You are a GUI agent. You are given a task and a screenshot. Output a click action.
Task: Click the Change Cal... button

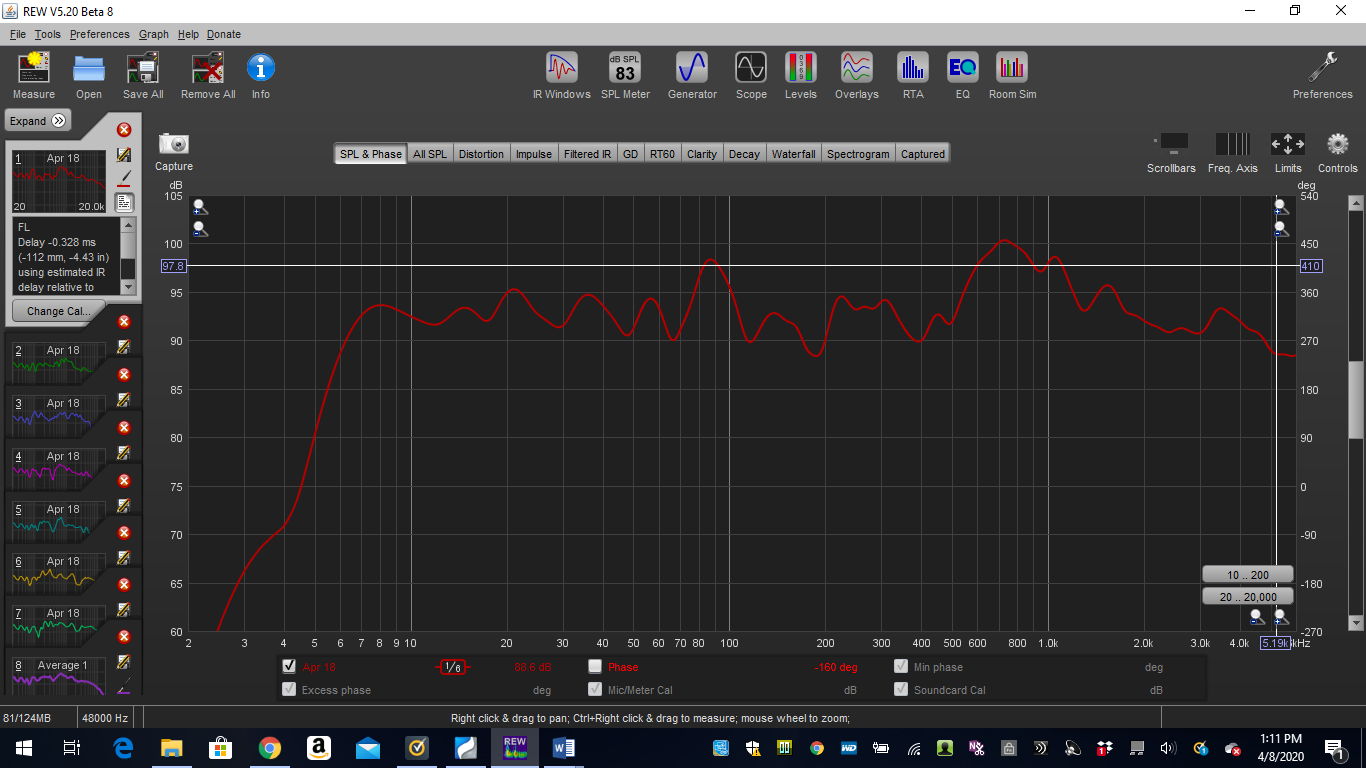58,311
